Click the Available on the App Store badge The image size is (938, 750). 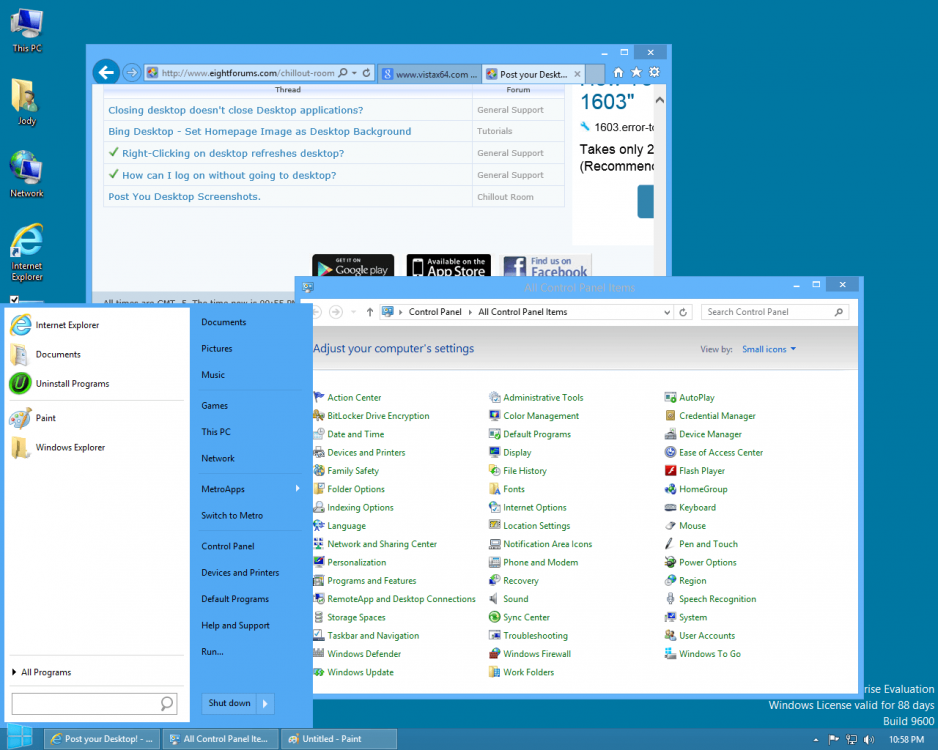(x=449, y=266)
